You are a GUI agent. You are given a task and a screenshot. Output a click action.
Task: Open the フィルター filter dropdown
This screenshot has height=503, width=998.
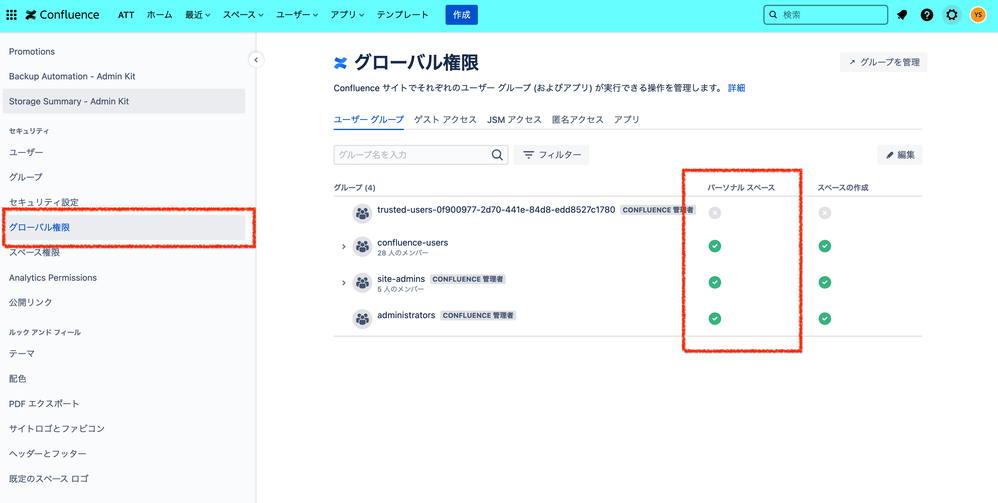(551, 155)
